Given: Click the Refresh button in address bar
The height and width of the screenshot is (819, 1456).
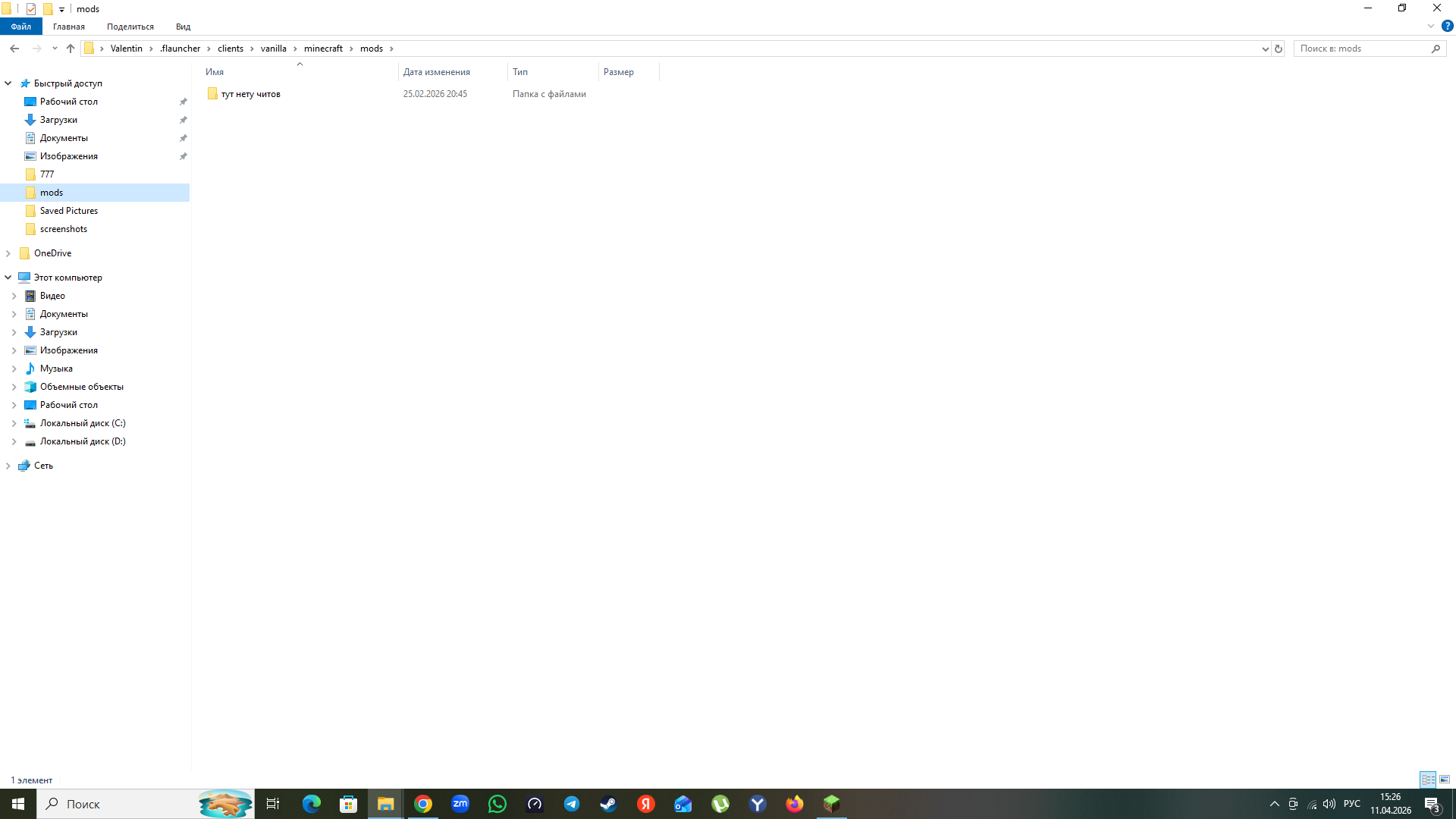Looking at the screenshot, I should pos(1279,49).
